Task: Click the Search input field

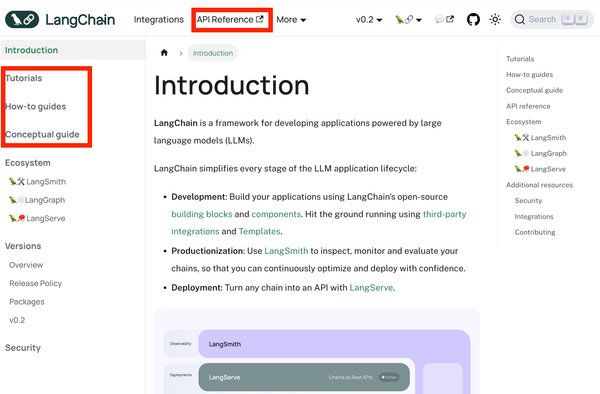Action: (552, 20)
